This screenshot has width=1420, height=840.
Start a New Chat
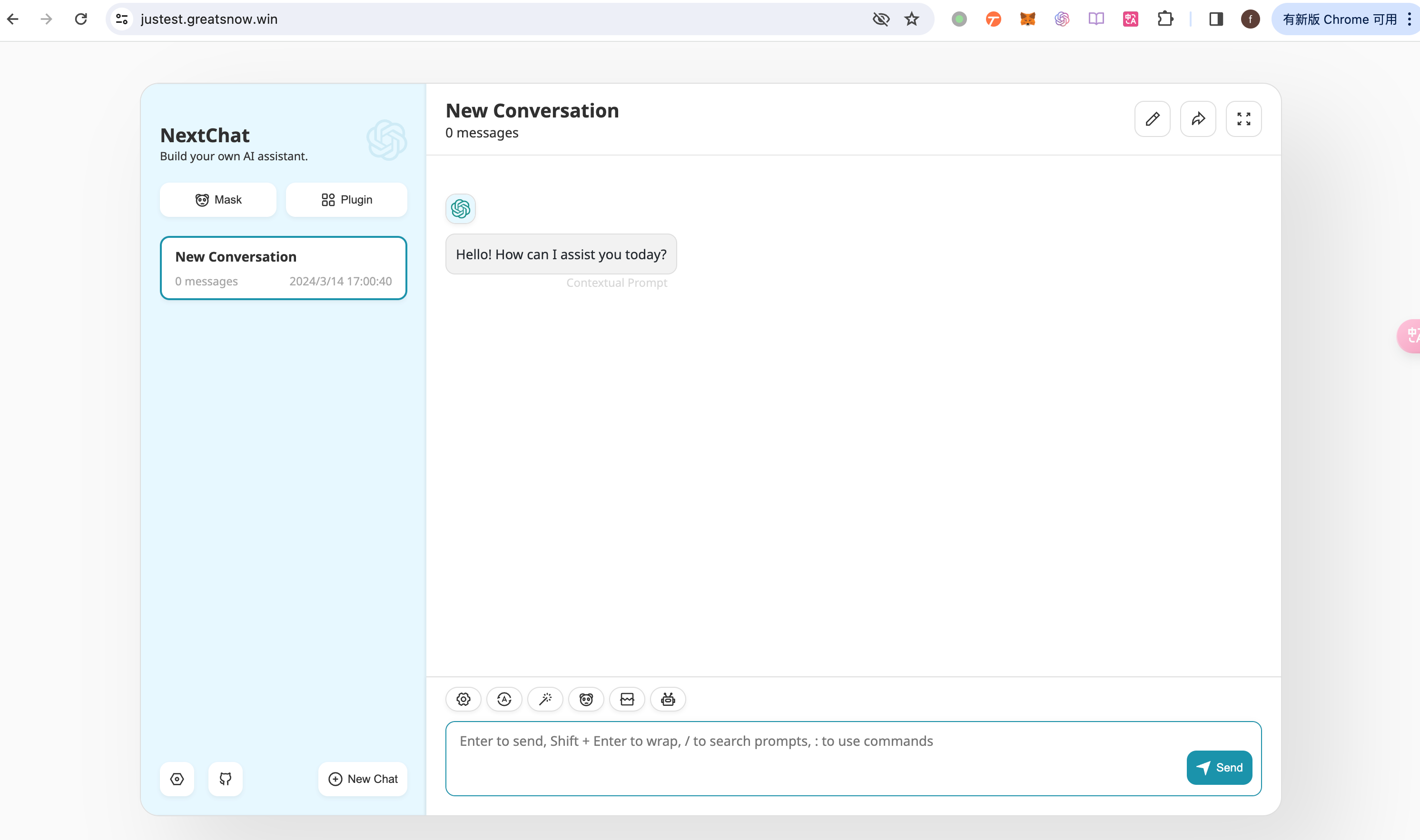pos(363,779)
